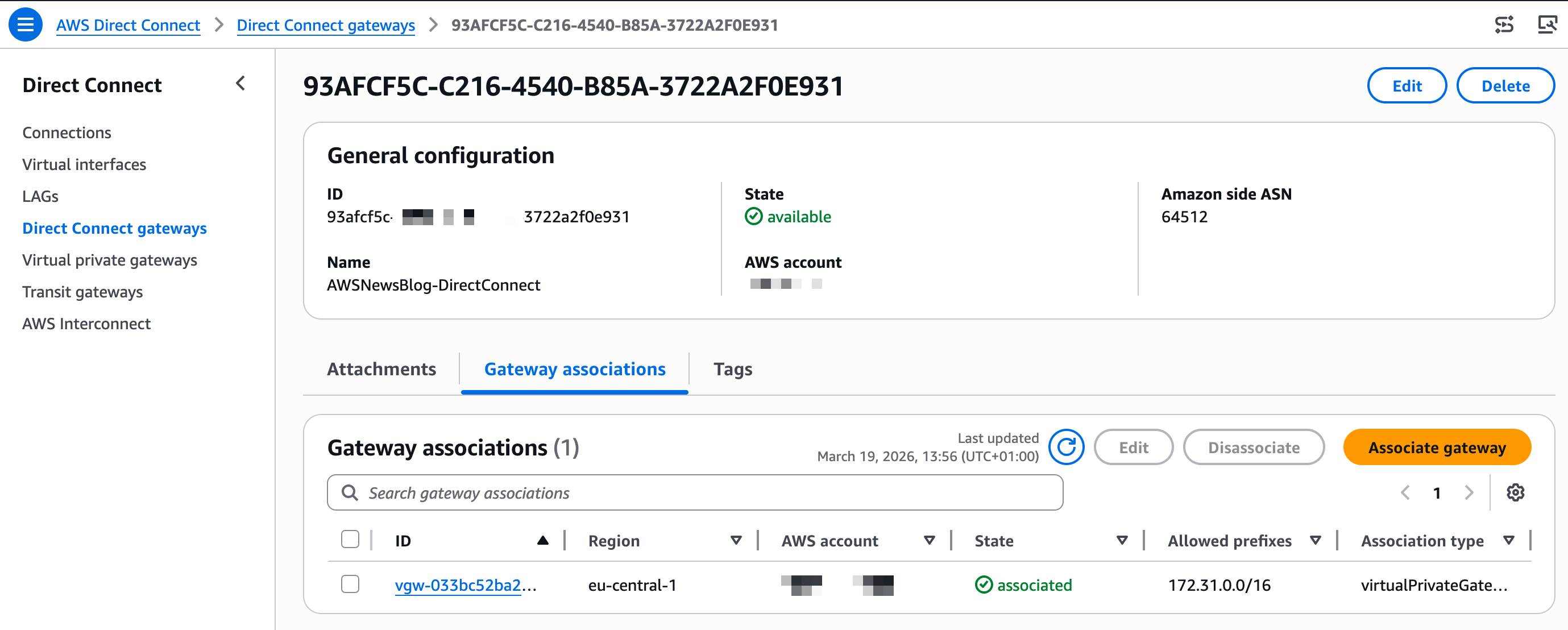Click the Associate gateway button

coord(1437,447)
